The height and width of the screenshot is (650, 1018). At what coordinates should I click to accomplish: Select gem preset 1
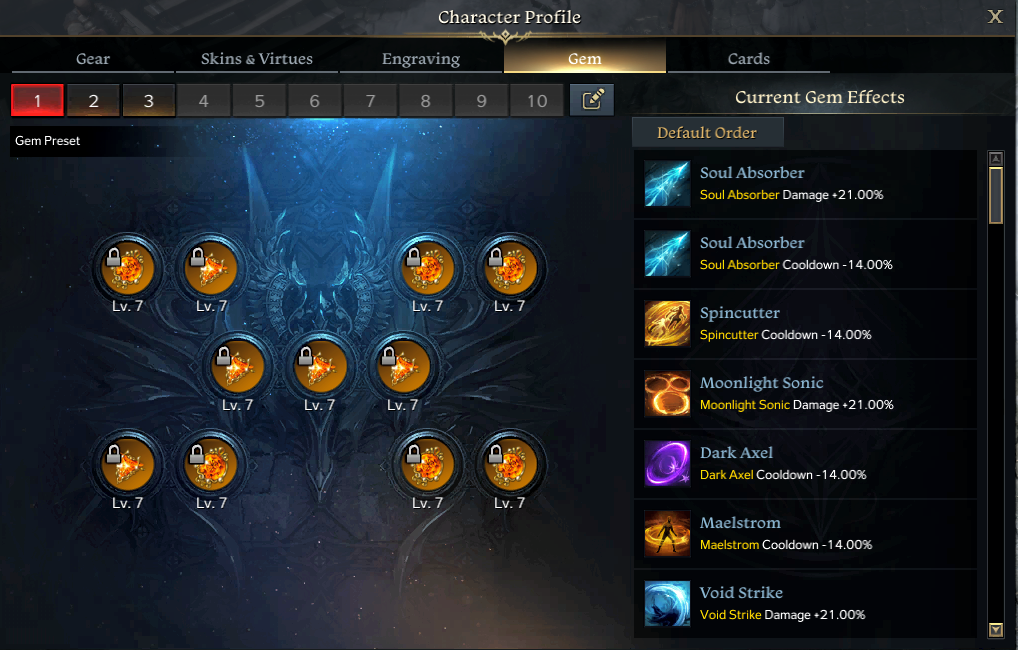coord(38,101)
